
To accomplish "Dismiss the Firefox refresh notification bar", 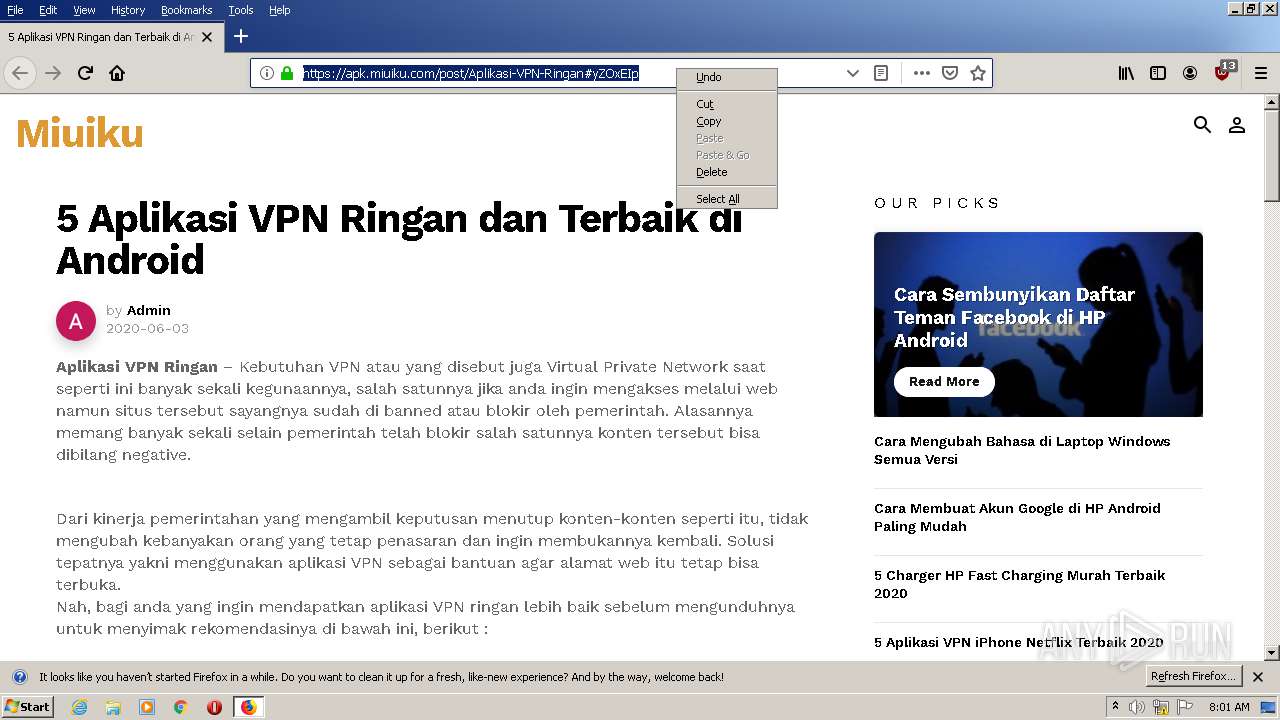I will click(x=1258, y=677).
